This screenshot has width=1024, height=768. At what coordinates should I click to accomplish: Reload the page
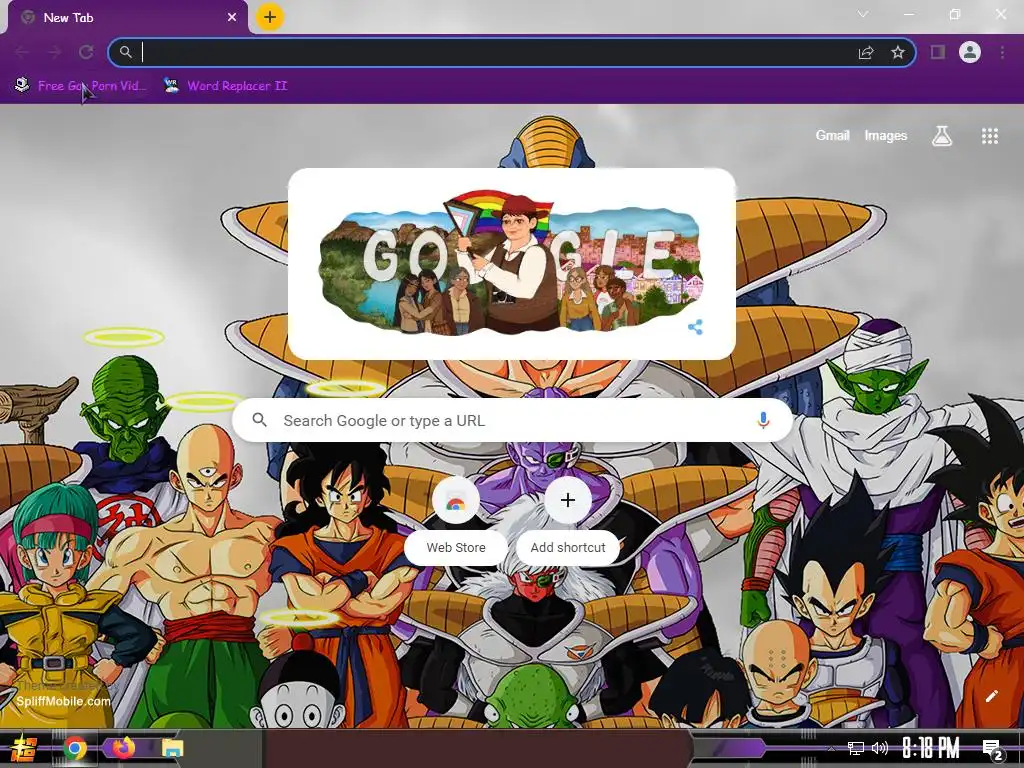click(86, 52)
